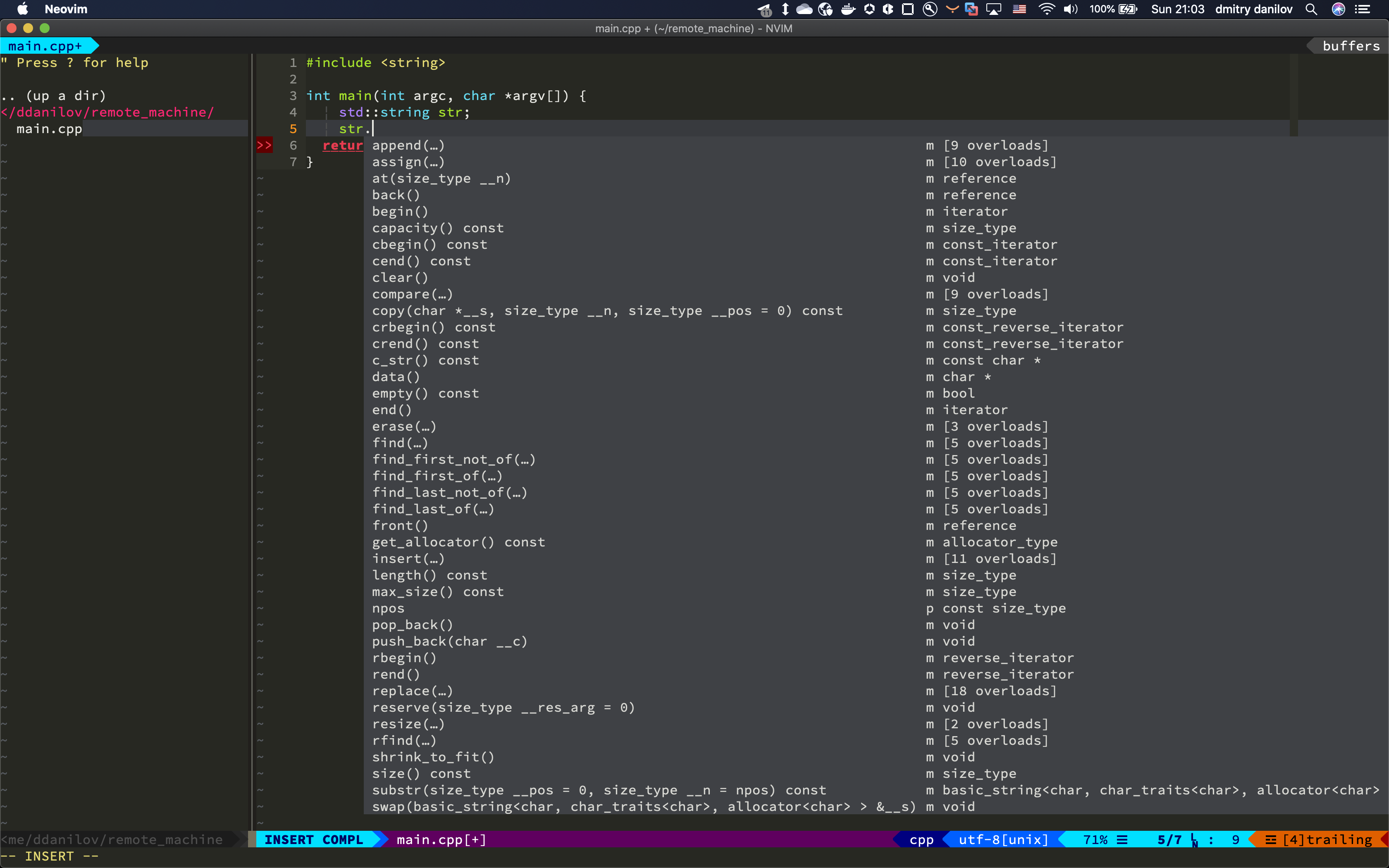This screenshot has height=868, width=1389.
Task: Click the orange bird-shaped menu icon
Action: click(x=952, y=9)
